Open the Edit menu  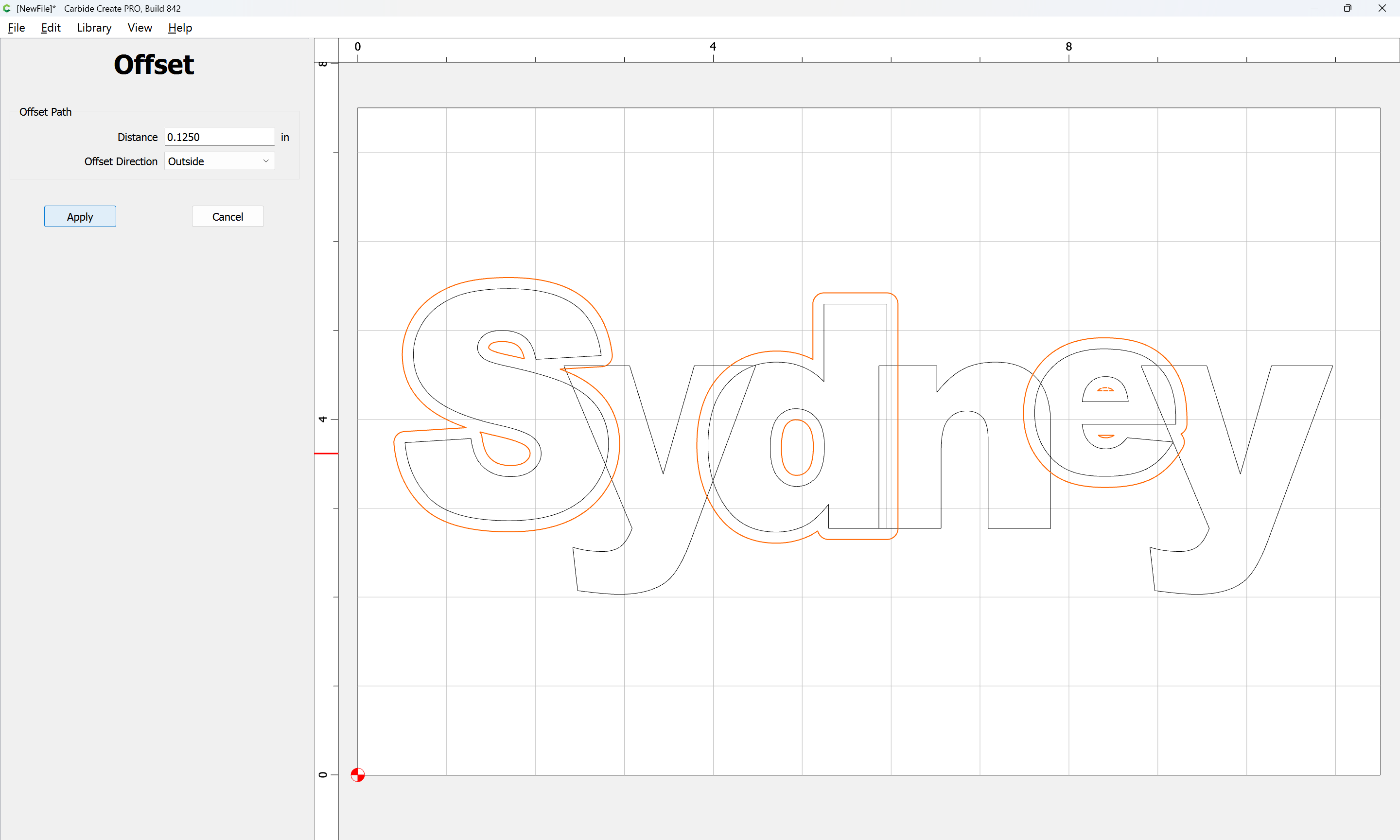[x=51, y=28]
